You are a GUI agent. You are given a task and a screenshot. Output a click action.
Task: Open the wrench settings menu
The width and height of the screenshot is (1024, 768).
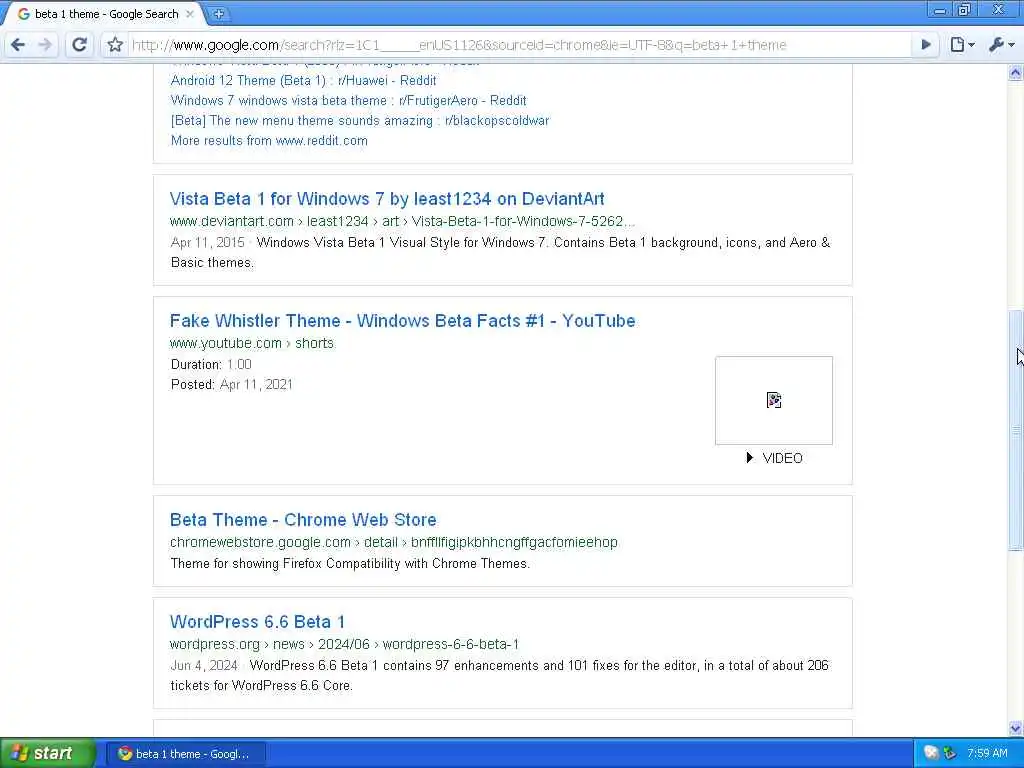tap(1001, 44)
